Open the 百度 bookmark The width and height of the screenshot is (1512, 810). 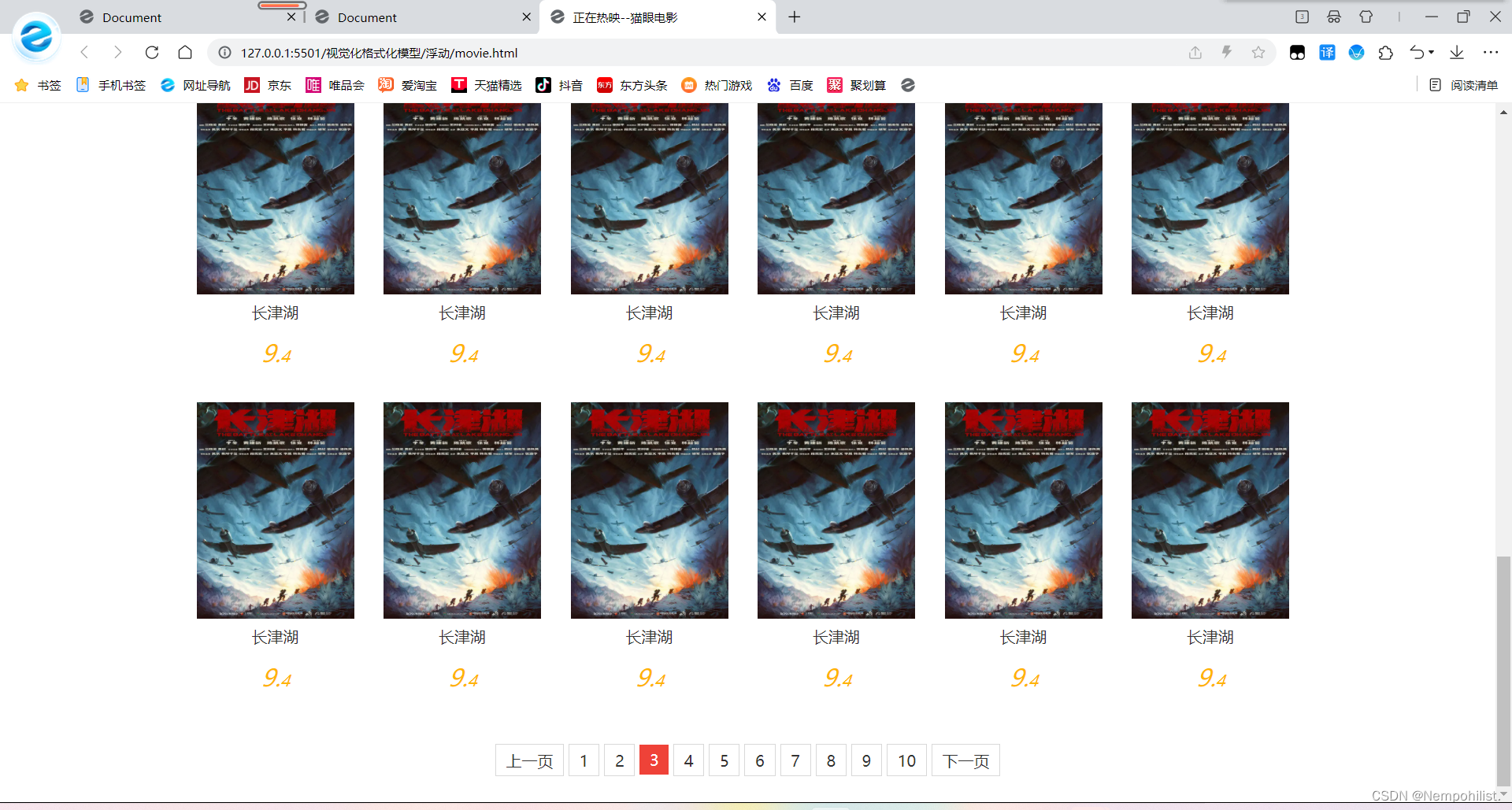coord(790,85)
